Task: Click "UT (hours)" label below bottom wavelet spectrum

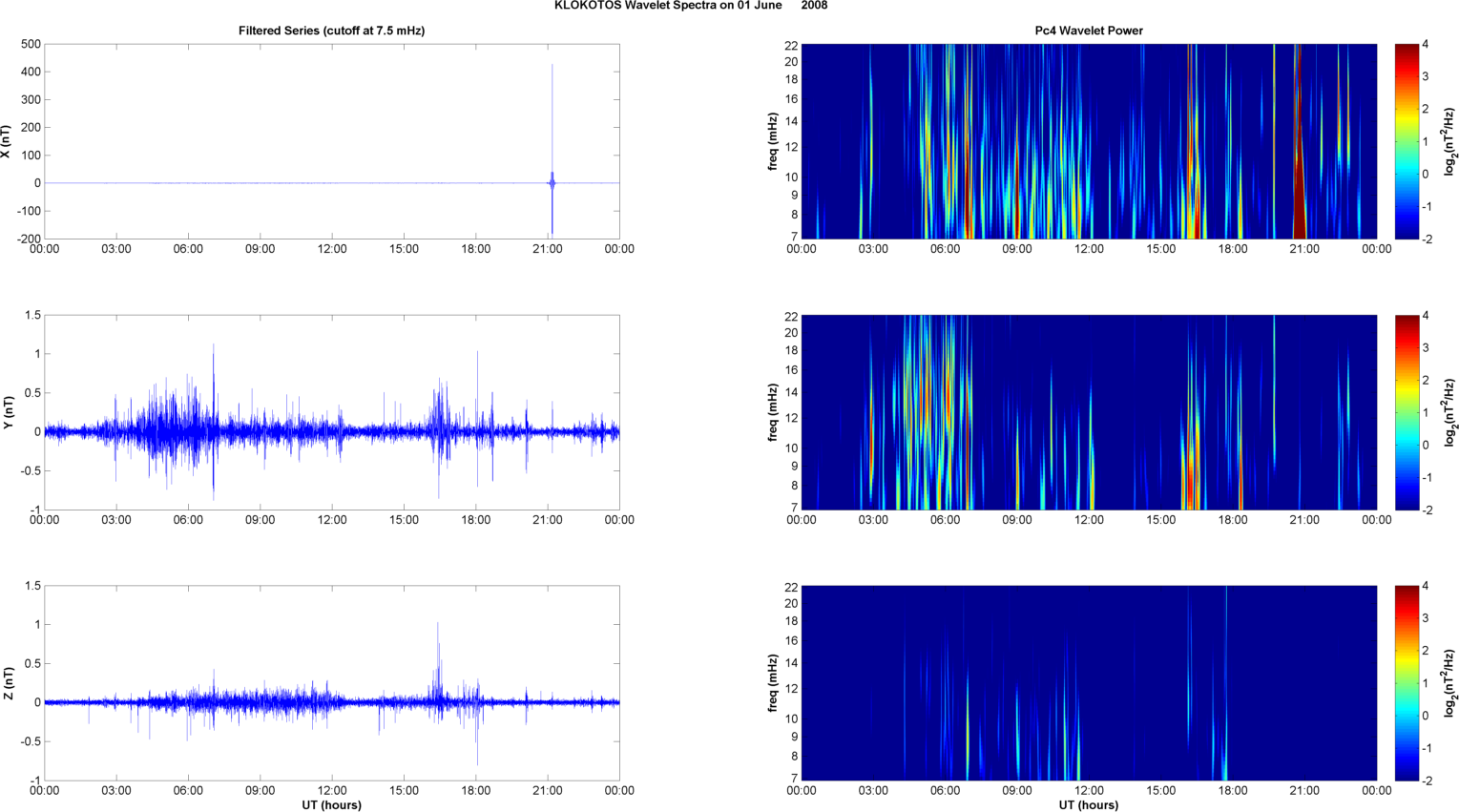Action: (1089, 804)
